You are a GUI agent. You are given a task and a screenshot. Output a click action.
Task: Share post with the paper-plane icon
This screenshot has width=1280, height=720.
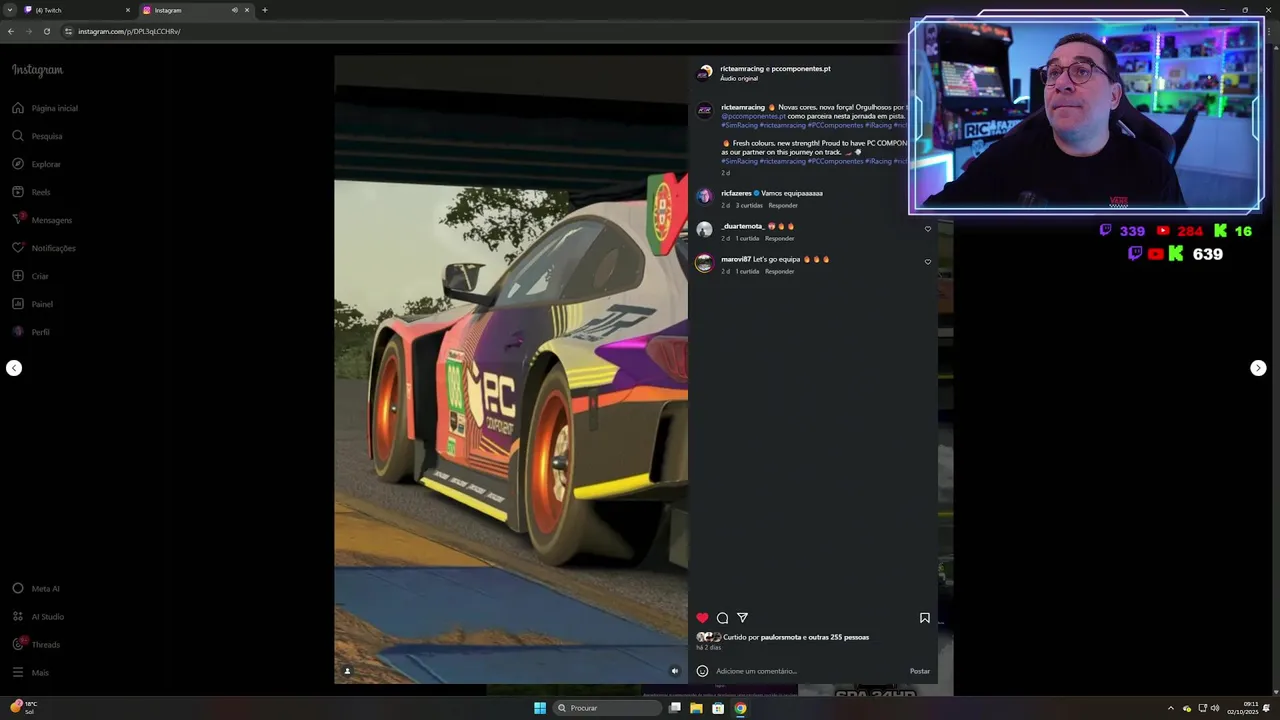pos(742,618)
